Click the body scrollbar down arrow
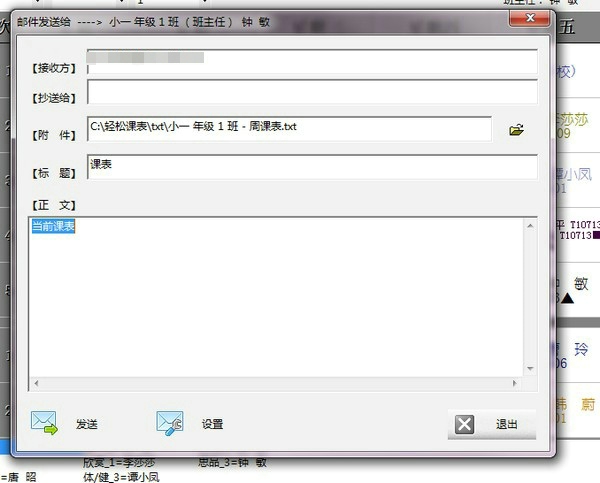 click(530, 369)
